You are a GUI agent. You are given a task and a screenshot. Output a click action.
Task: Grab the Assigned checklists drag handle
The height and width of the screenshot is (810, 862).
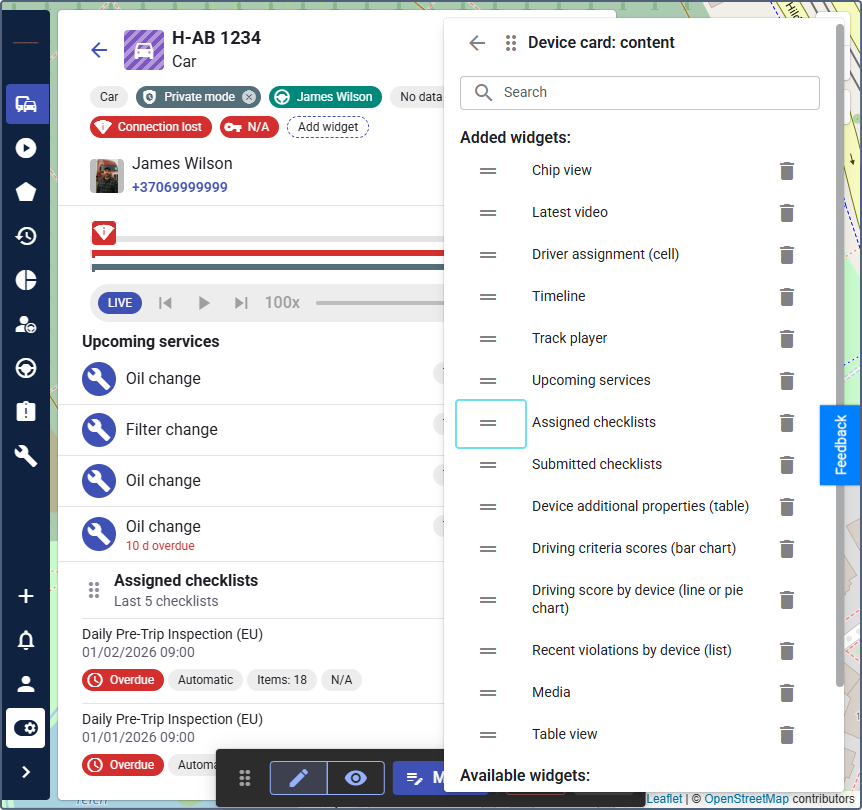tap(488, 423)
